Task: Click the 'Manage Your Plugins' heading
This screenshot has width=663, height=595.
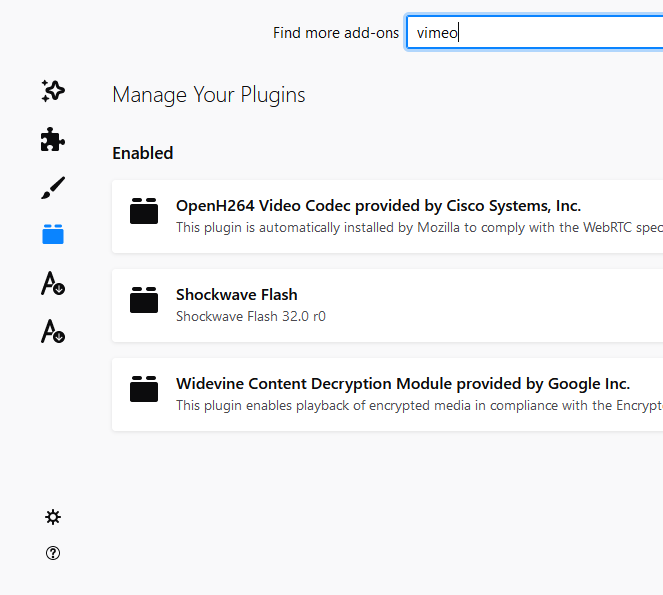Action: click(x=209, y=95)
